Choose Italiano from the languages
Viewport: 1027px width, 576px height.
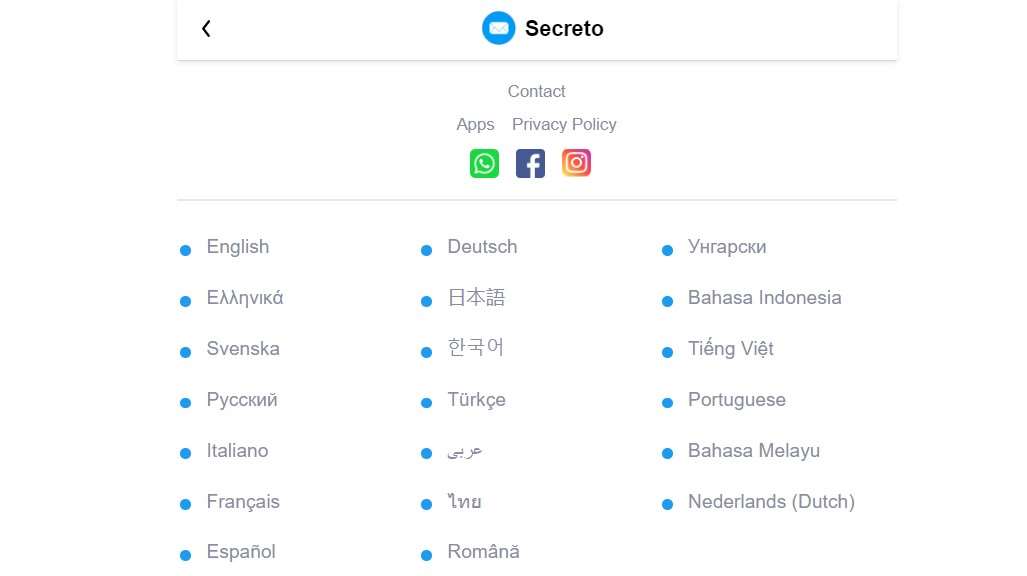coord(237,451)
